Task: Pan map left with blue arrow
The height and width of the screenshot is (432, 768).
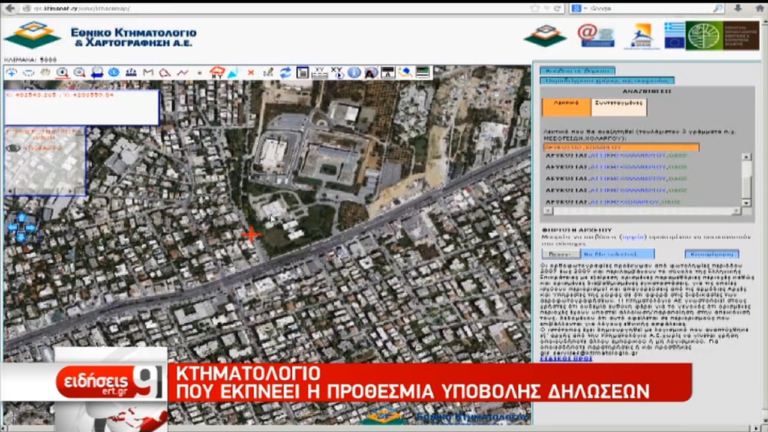Action: tap(12, 228)
